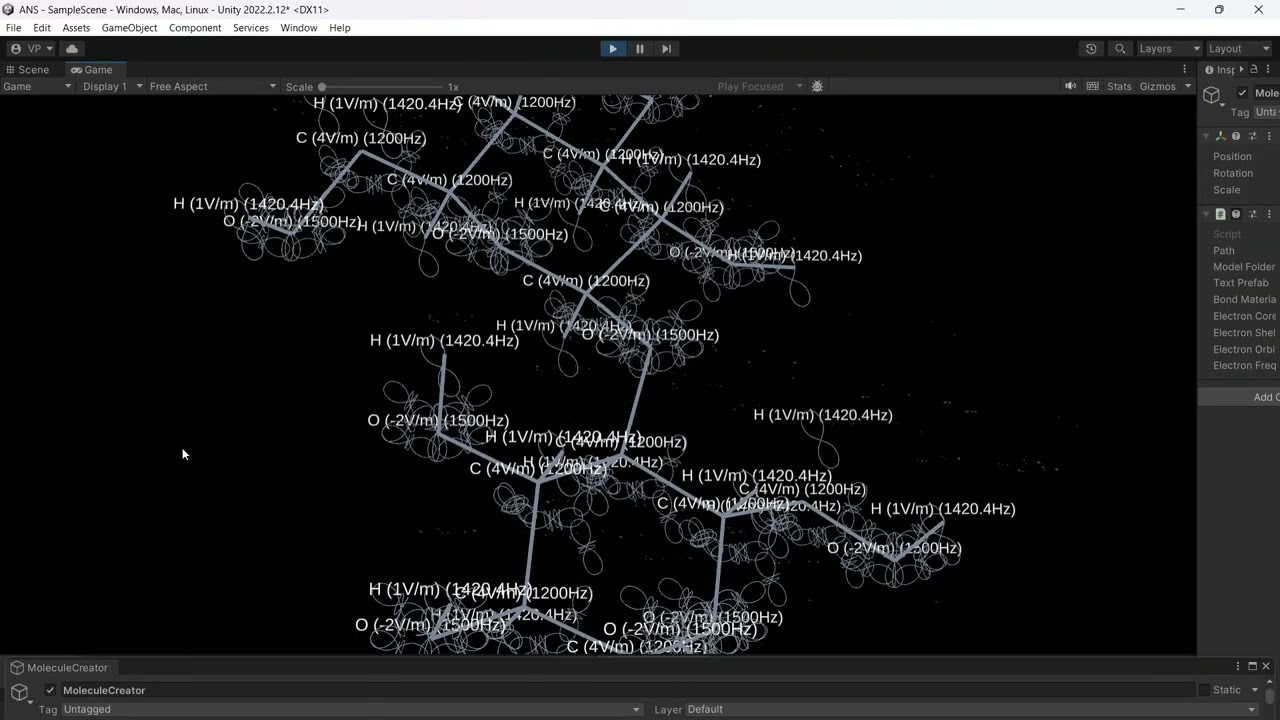Collapse the script component foldout

click(1207, 214)
